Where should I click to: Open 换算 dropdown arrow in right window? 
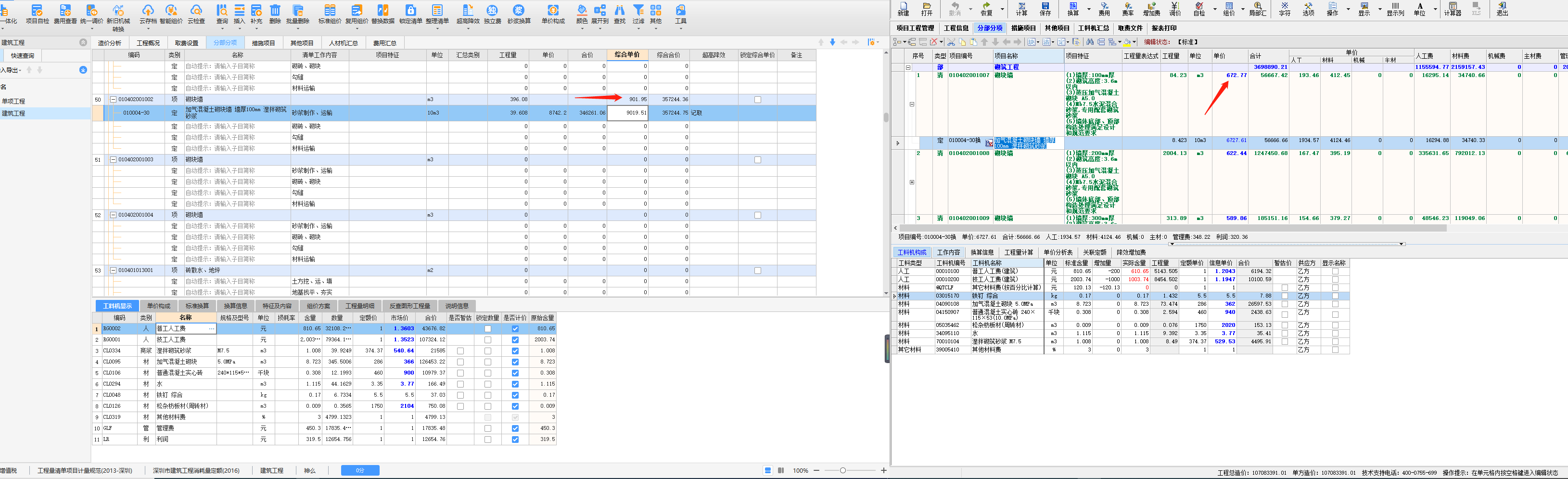(x=1089, y=9)
